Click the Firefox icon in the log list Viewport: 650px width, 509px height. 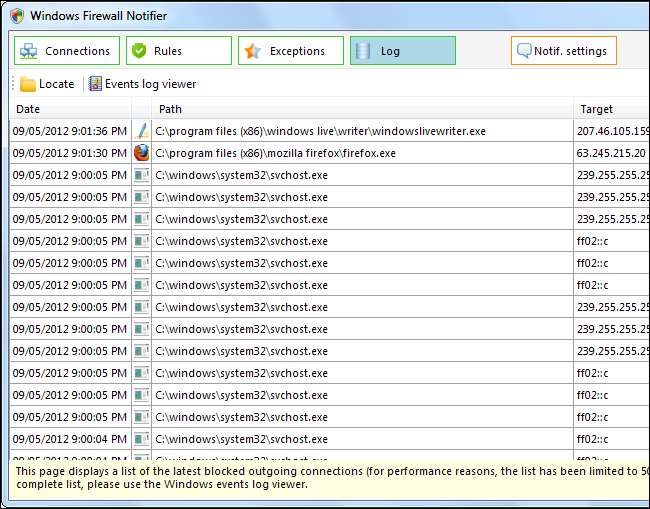(142, 153)
